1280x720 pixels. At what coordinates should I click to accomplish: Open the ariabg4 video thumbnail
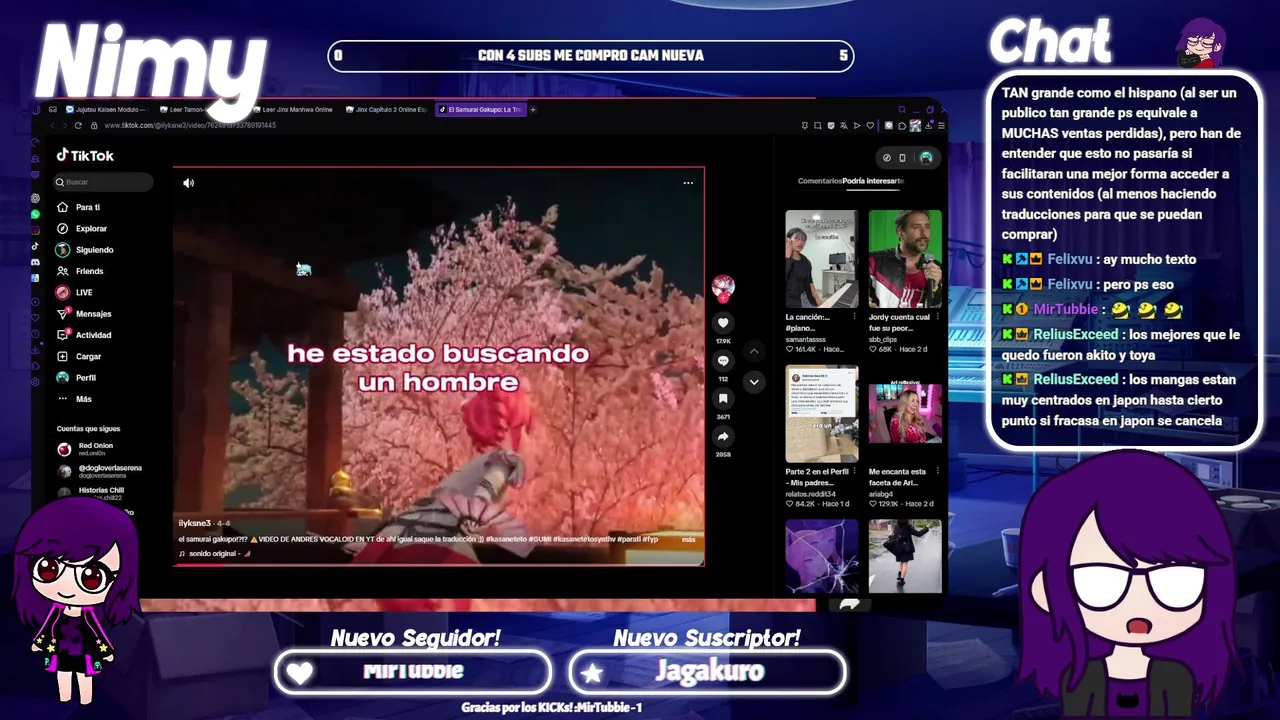pos(905,414)
